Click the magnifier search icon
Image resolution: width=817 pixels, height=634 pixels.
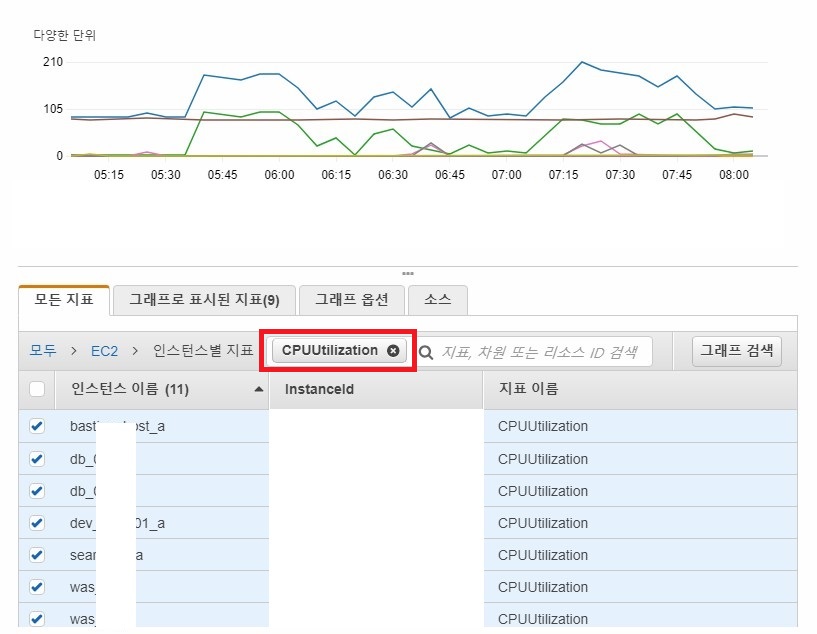pyautogui.click(x=426, y=352)
